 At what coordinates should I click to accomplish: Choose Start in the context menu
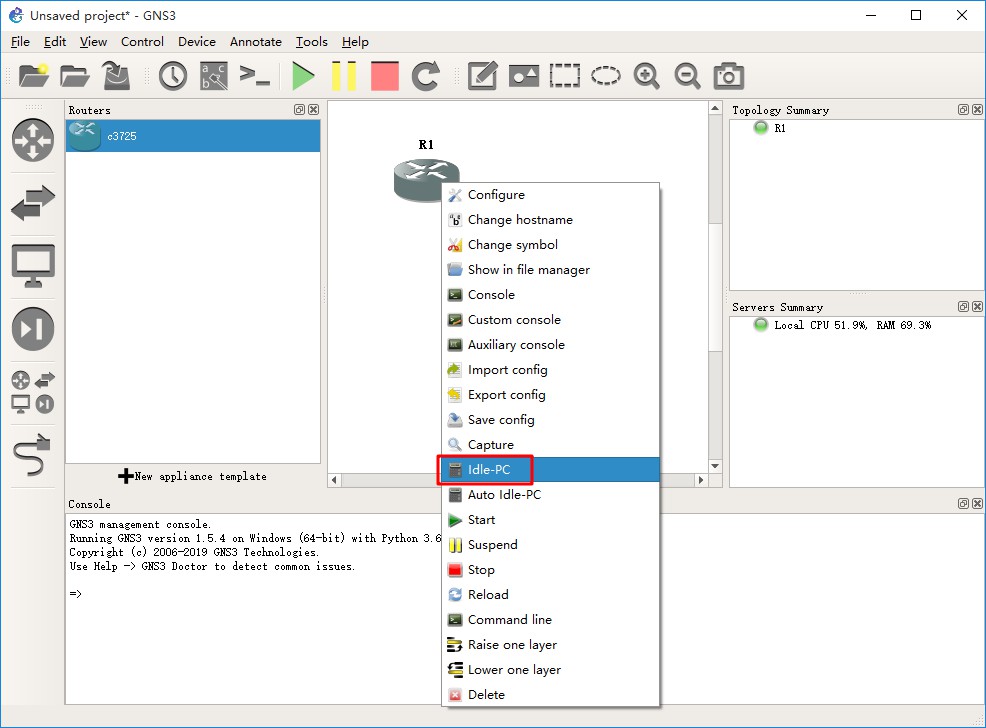[x=551, y=520]
